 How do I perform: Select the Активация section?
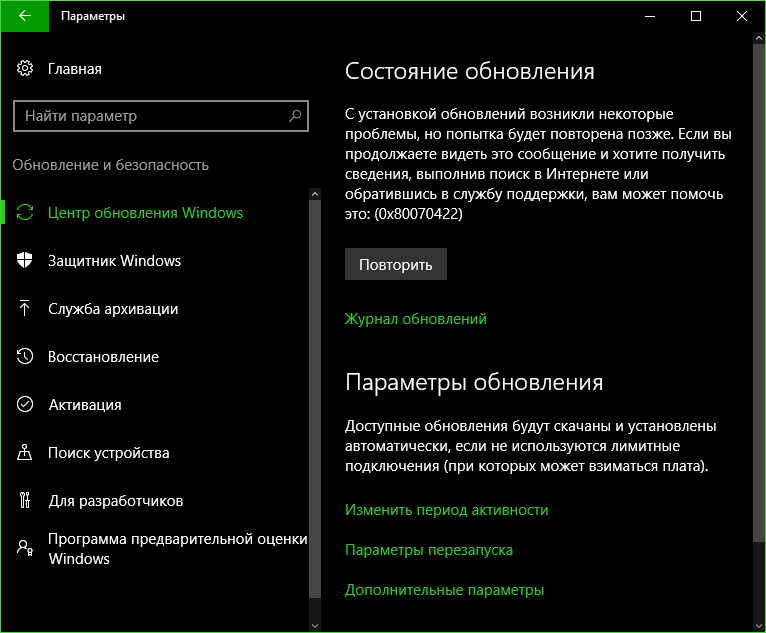click(x=85, y=405)
